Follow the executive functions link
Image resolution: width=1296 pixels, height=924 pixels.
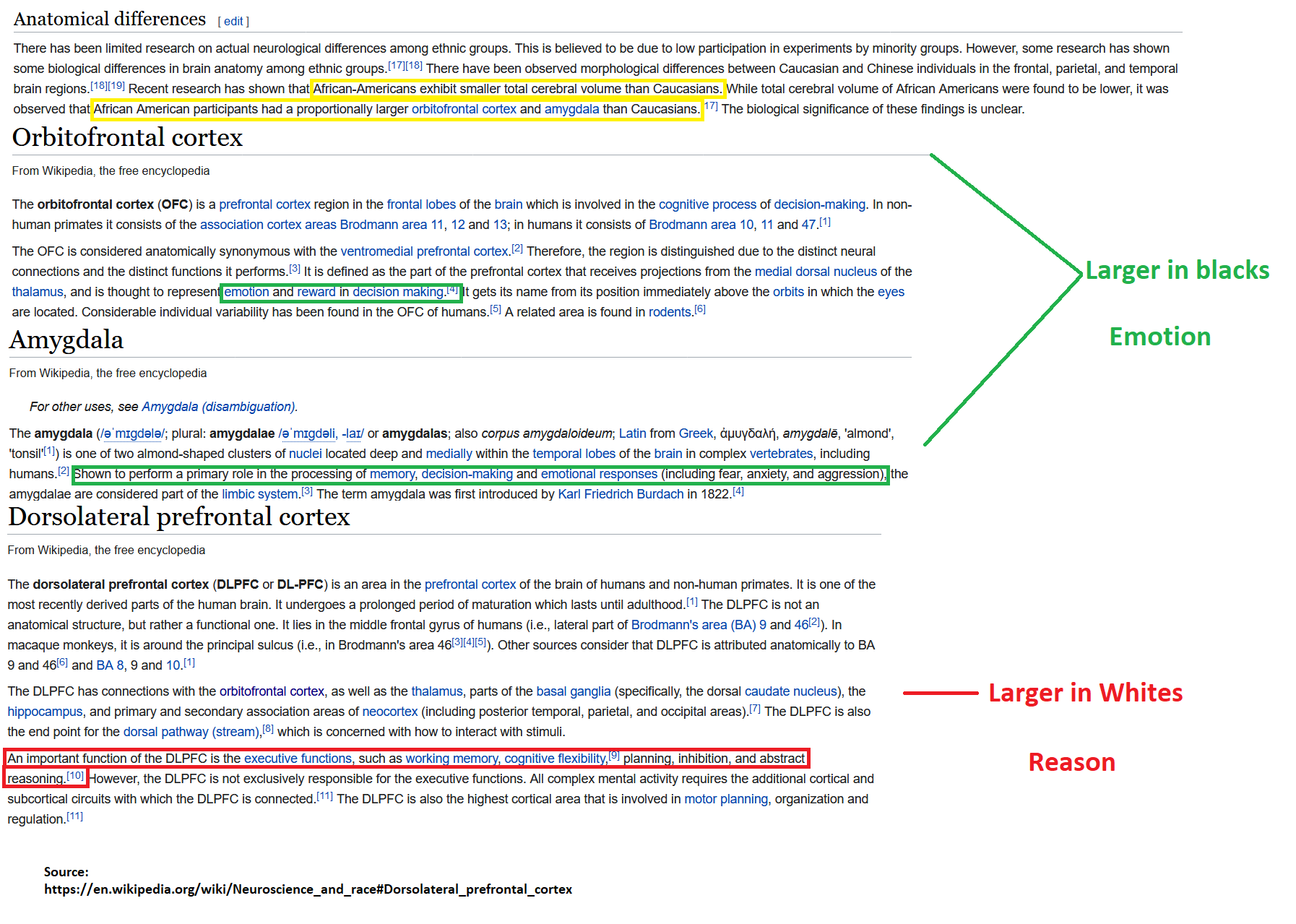click(298, 759)
